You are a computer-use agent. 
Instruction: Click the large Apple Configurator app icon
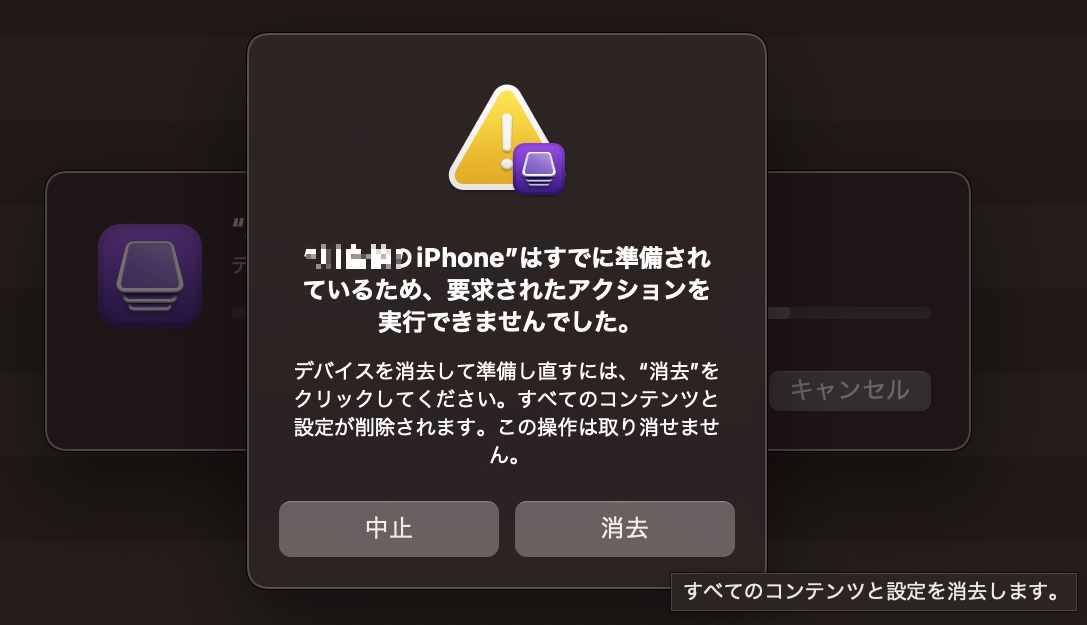[150, 276]
